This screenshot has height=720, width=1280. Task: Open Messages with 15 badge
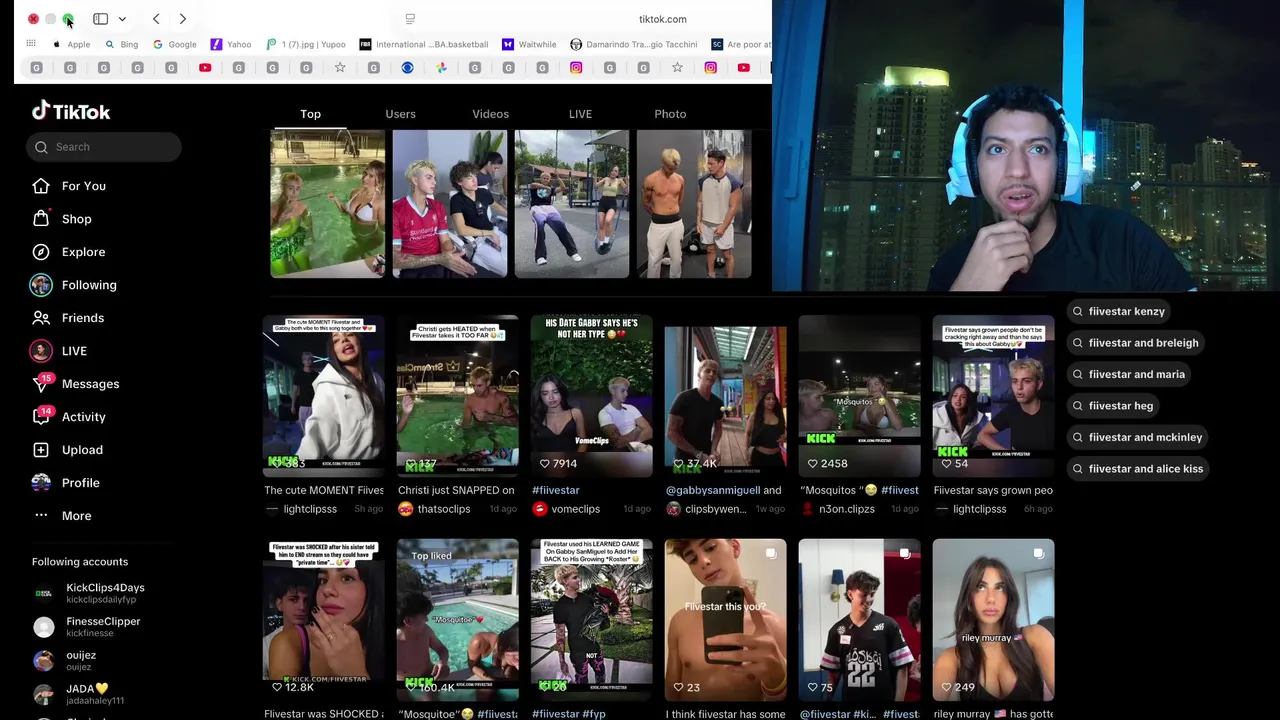90,384
